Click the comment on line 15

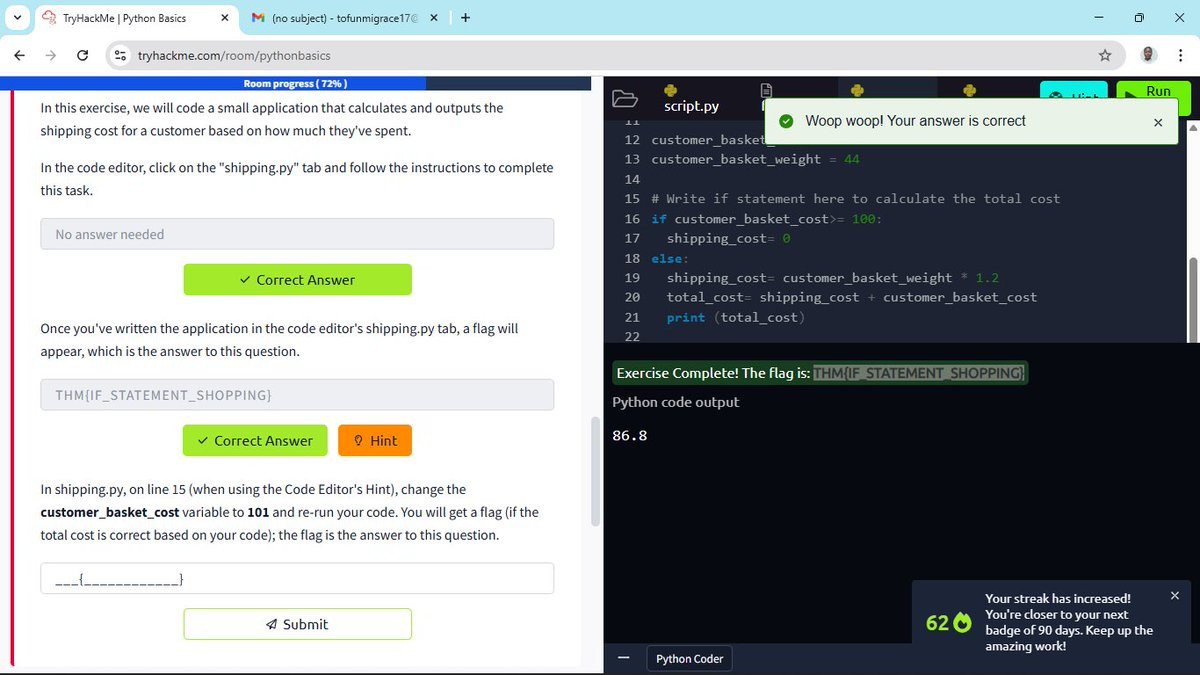coord(856,199)
